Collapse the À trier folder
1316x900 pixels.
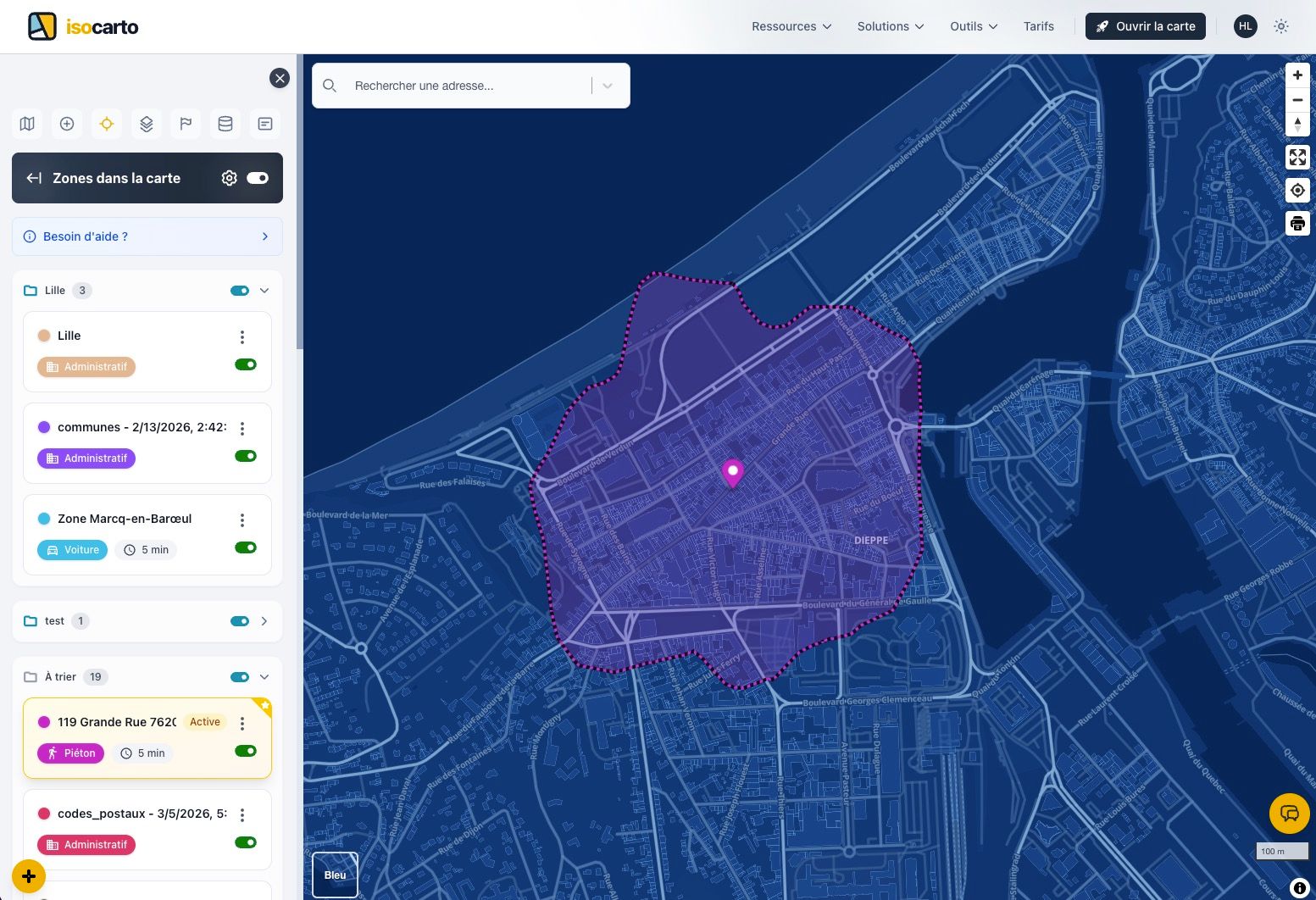point(264,677)
